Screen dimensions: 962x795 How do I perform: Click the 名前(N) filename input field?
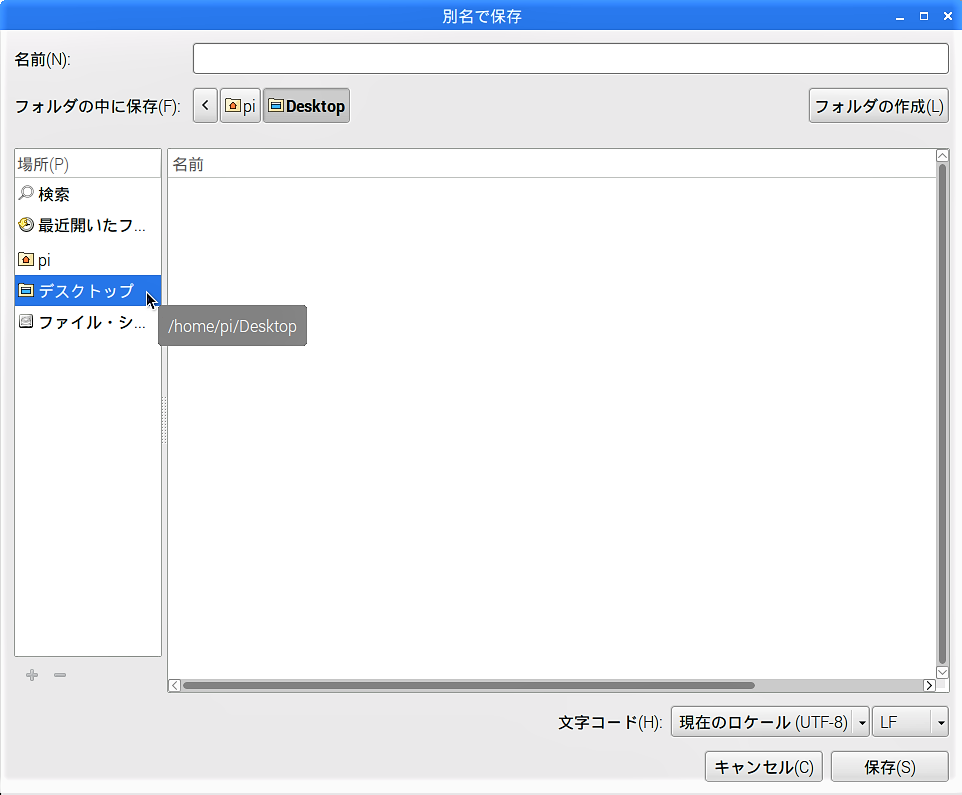click(570, 59)
